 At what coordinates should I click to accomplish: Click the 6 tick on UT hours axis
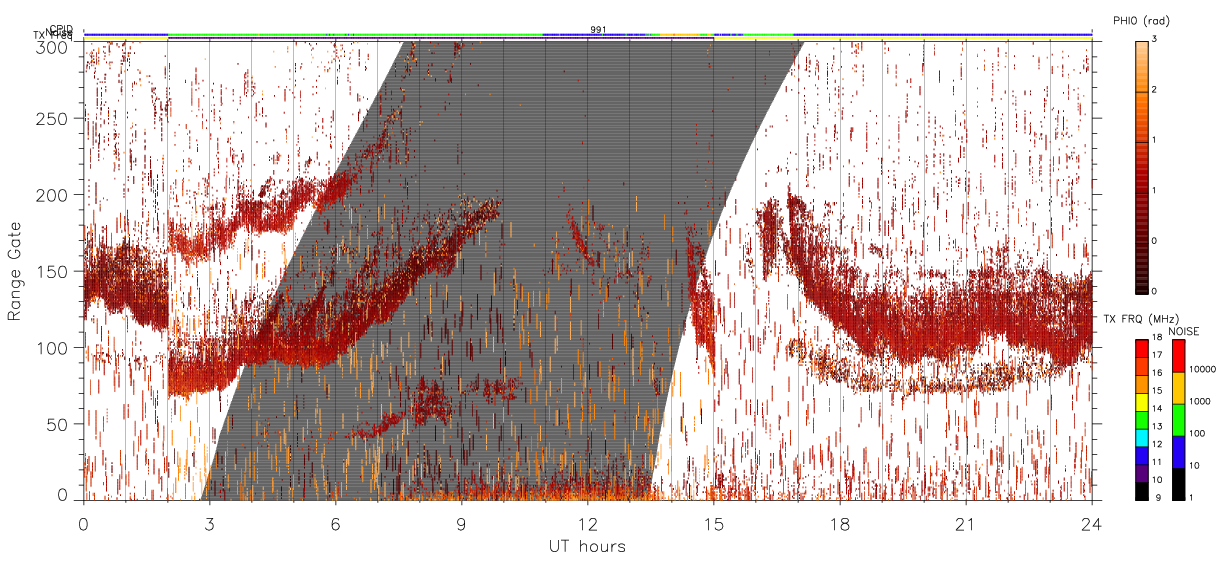coord(336,523)
